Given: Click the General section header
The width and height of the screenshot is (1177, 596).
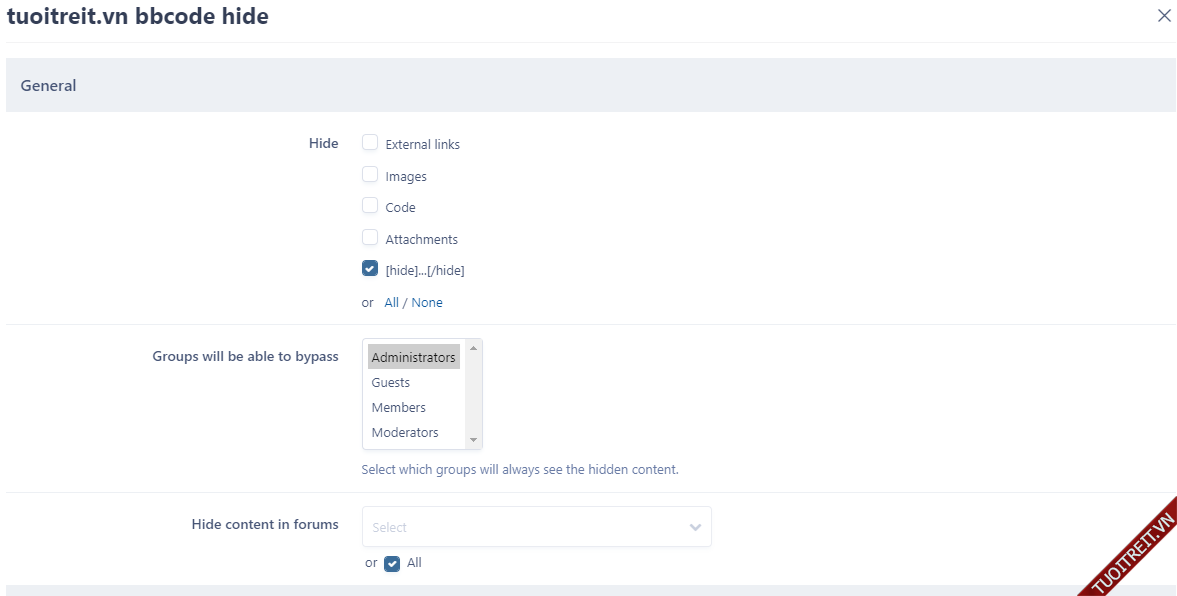Looking at the screenshot, I should (49, 86).
